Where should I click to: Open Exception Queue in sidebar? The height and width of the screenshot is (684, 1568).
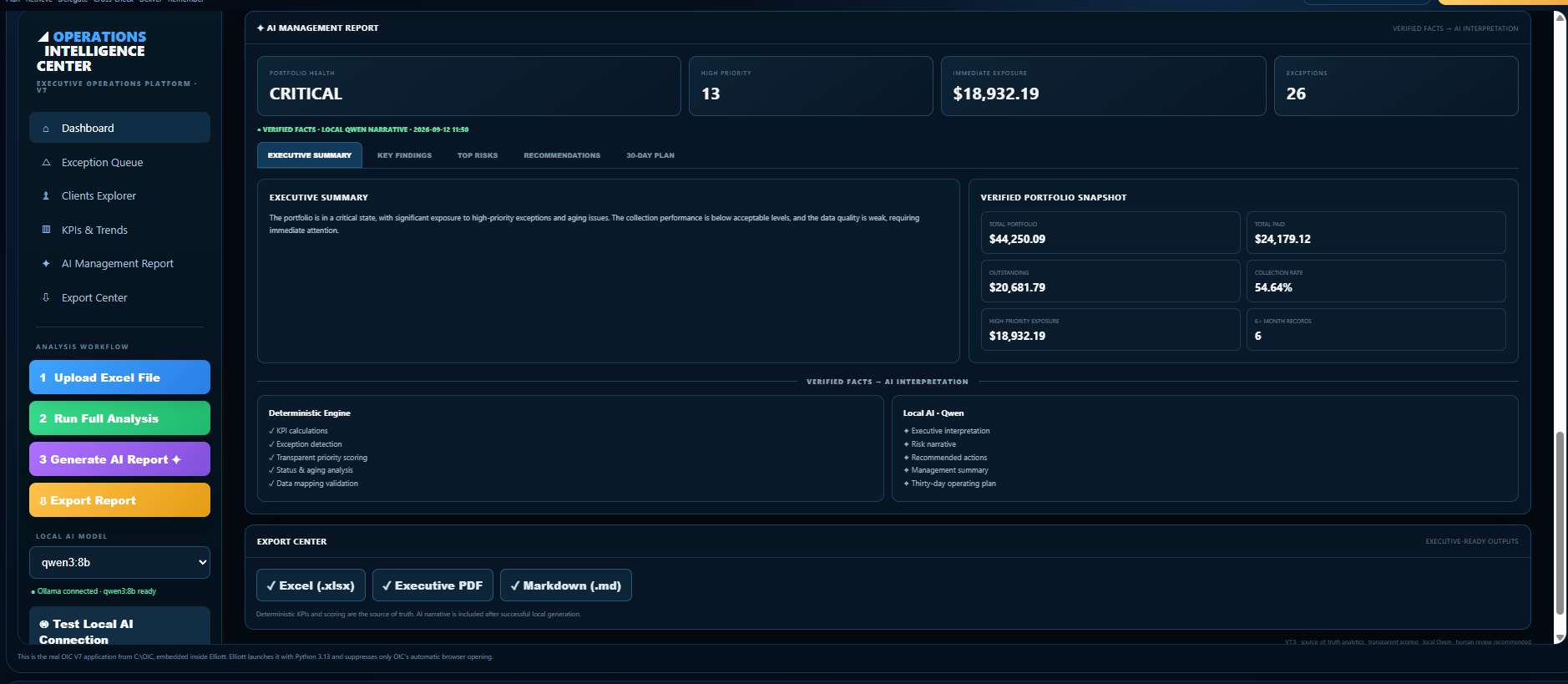coord(119,162)
